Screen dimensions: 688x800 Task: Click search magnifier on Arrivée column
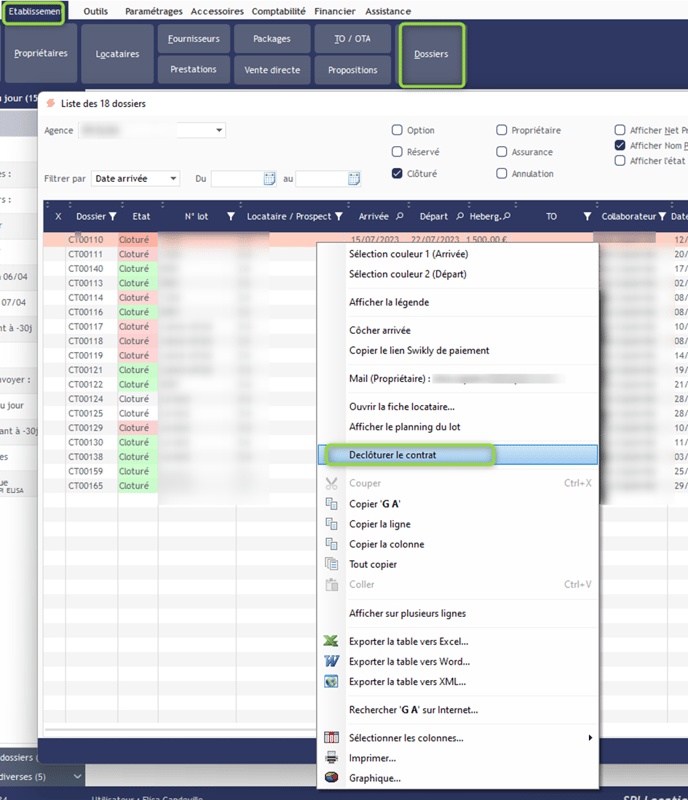click(x=399, y=216)
